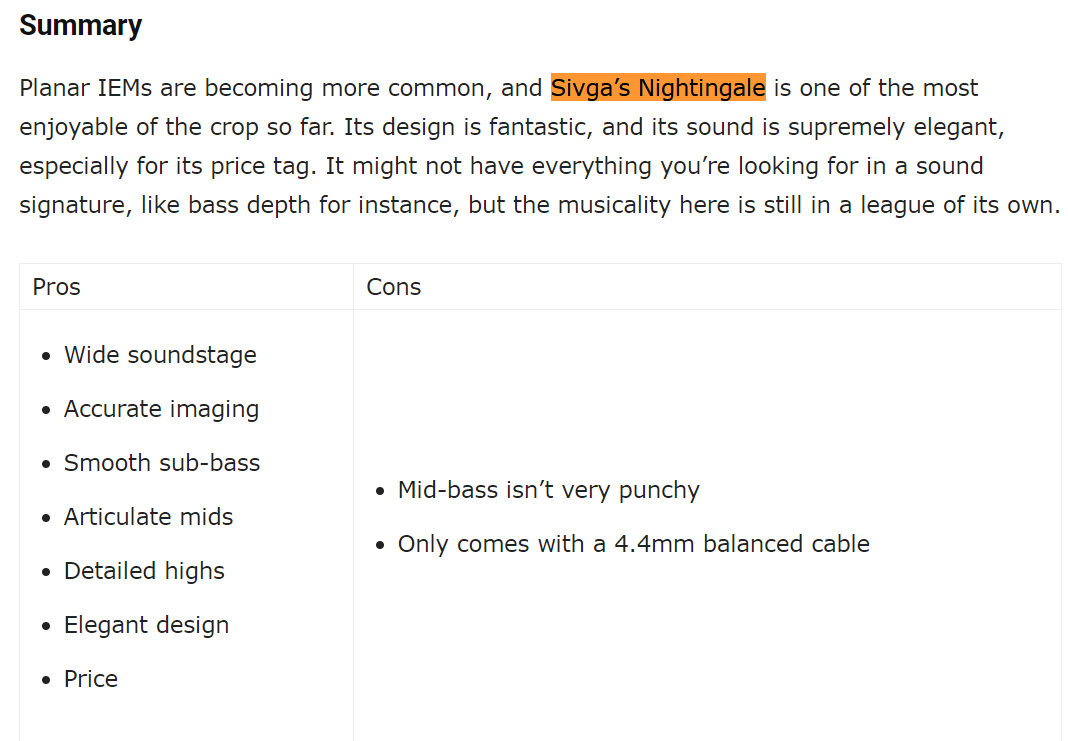The image size is (1068, 741).
Task: Click the Articulate mids entry
Action: coord(148,516)
